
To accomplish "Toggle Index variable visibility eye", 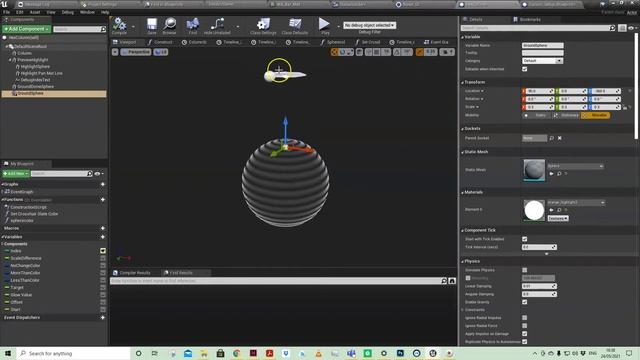I will click(x=103, y=251).
